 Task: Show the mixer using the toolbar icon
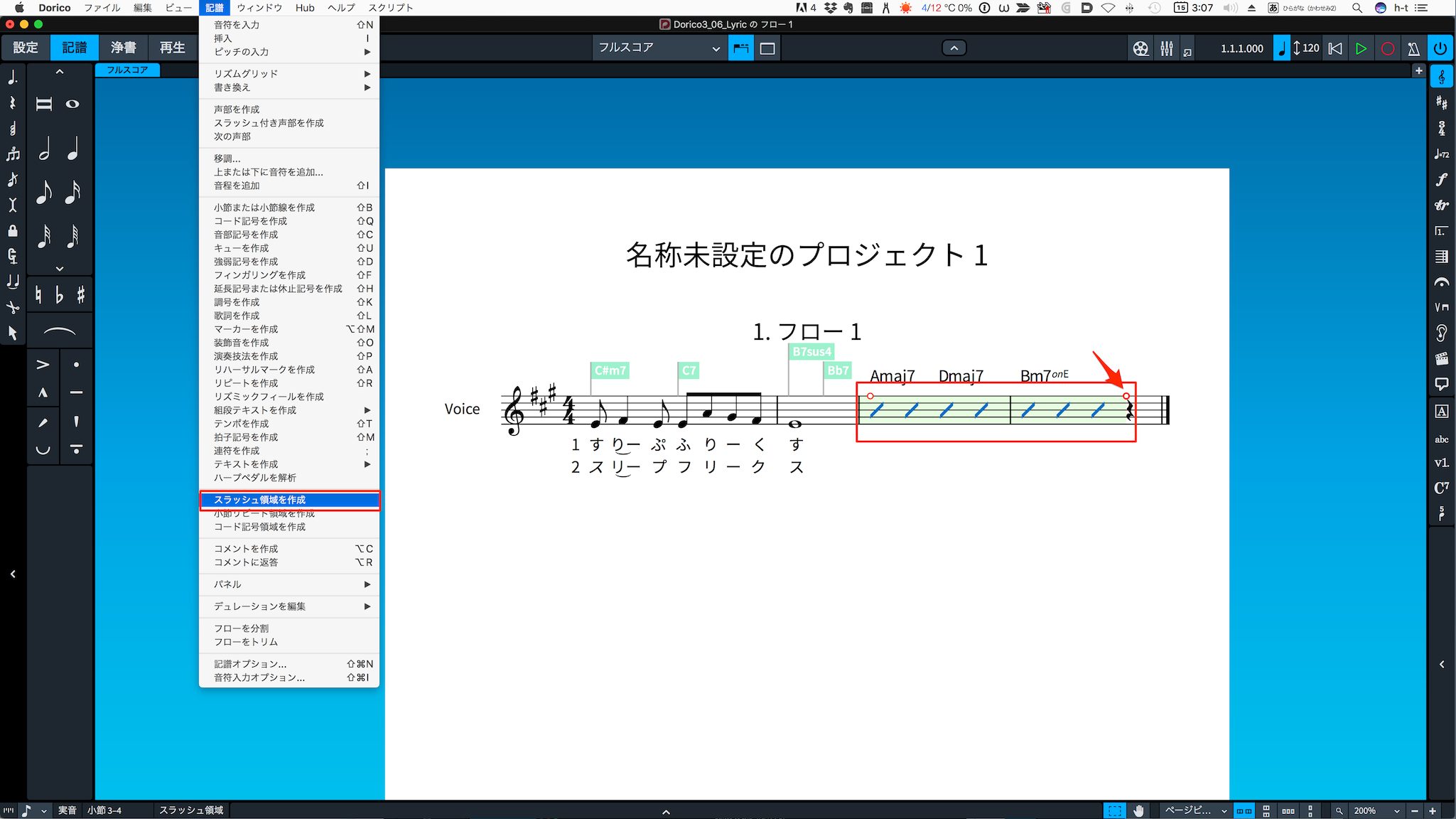coord(1167,48)
